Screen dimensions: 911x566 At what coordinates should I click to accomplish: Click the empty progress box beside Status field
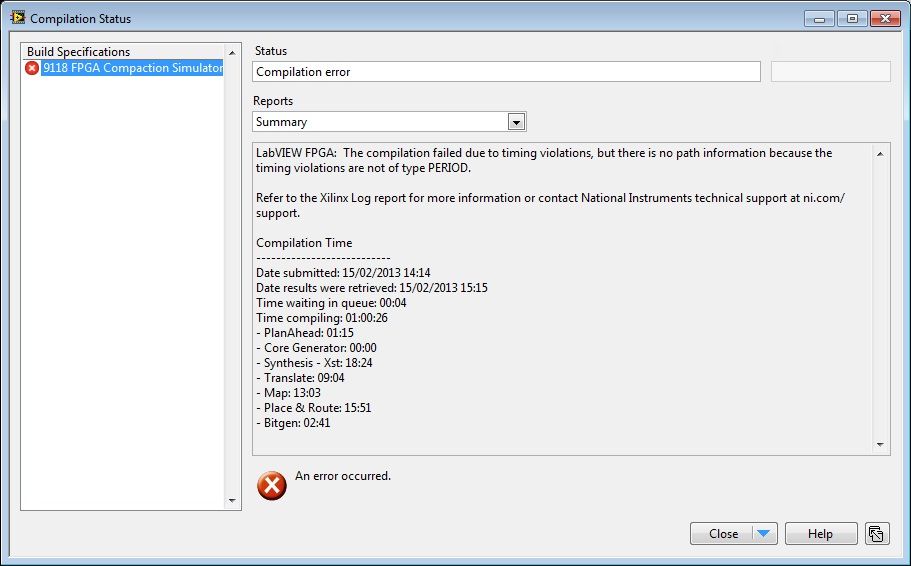pyautogui.click(x=830, y=71)
